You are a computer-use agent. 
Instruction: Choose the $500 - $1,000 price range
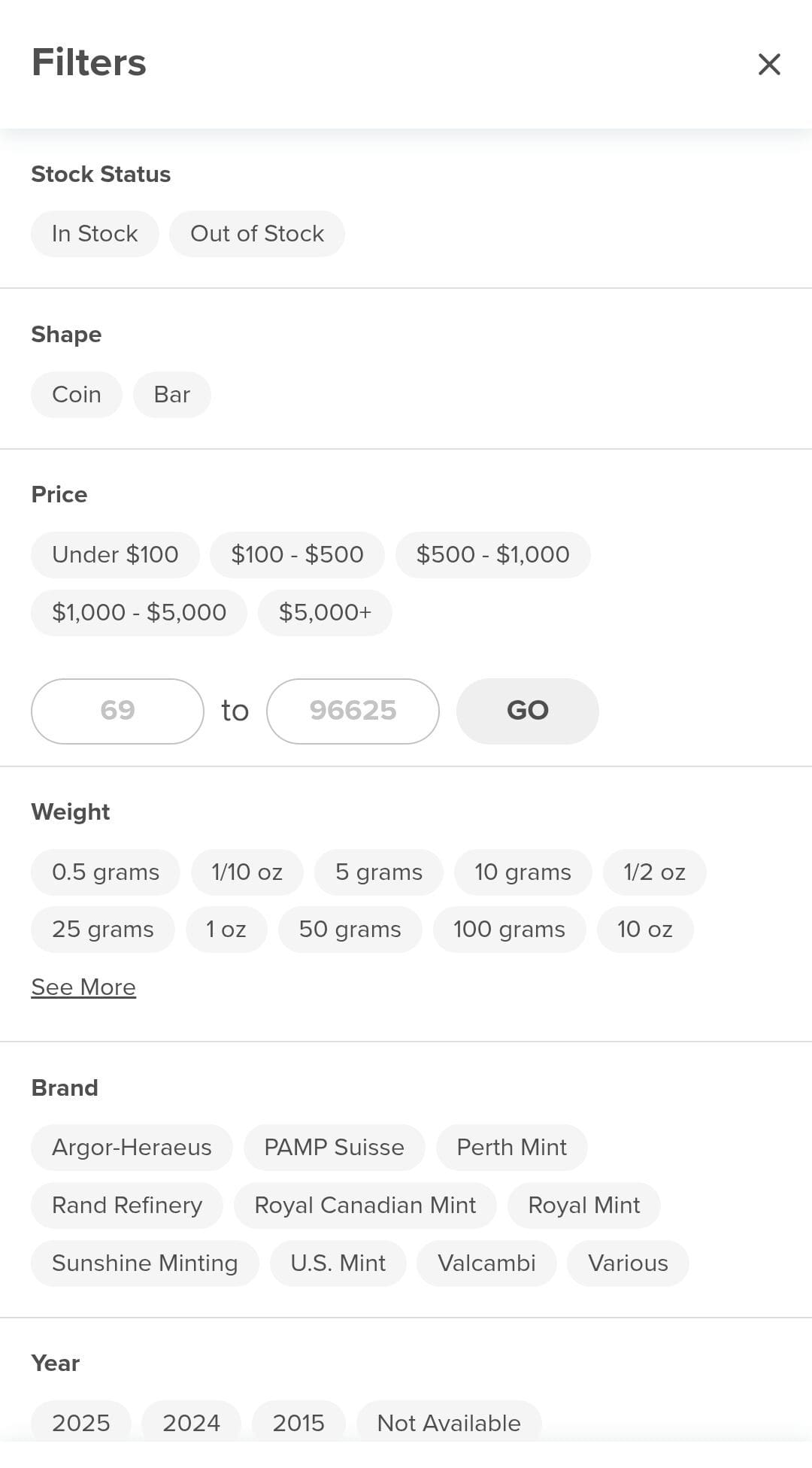click(x=492, y=555)
